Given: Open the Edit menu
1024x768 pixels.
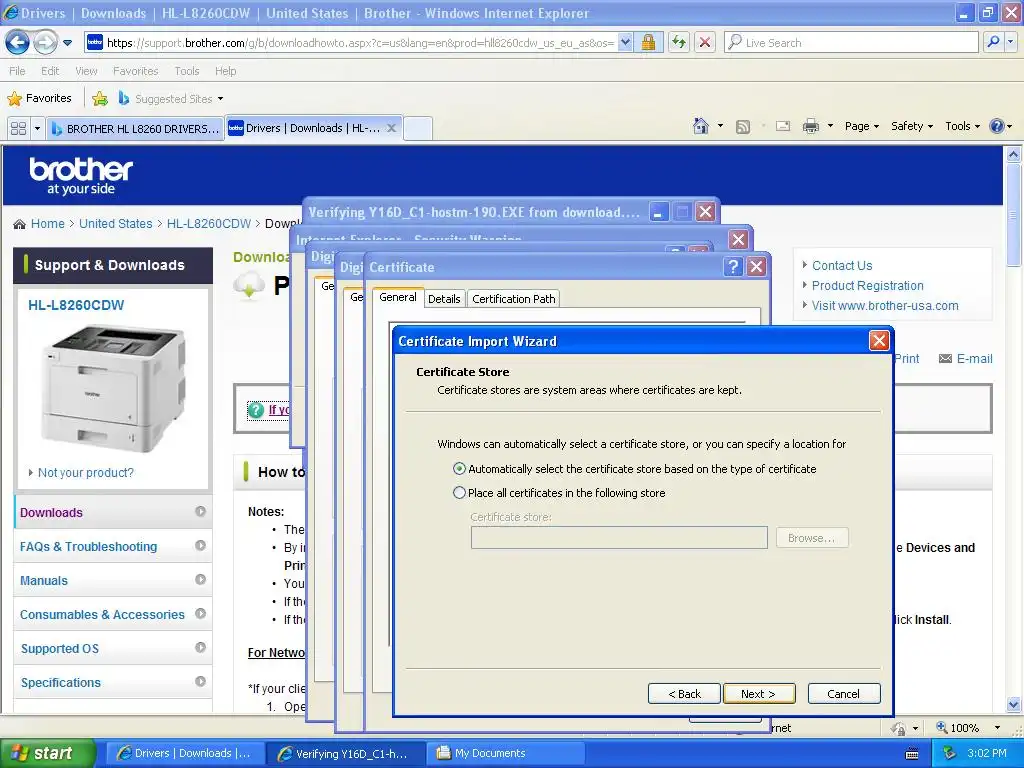Looking at the screenshot, I should coord(50,71).
